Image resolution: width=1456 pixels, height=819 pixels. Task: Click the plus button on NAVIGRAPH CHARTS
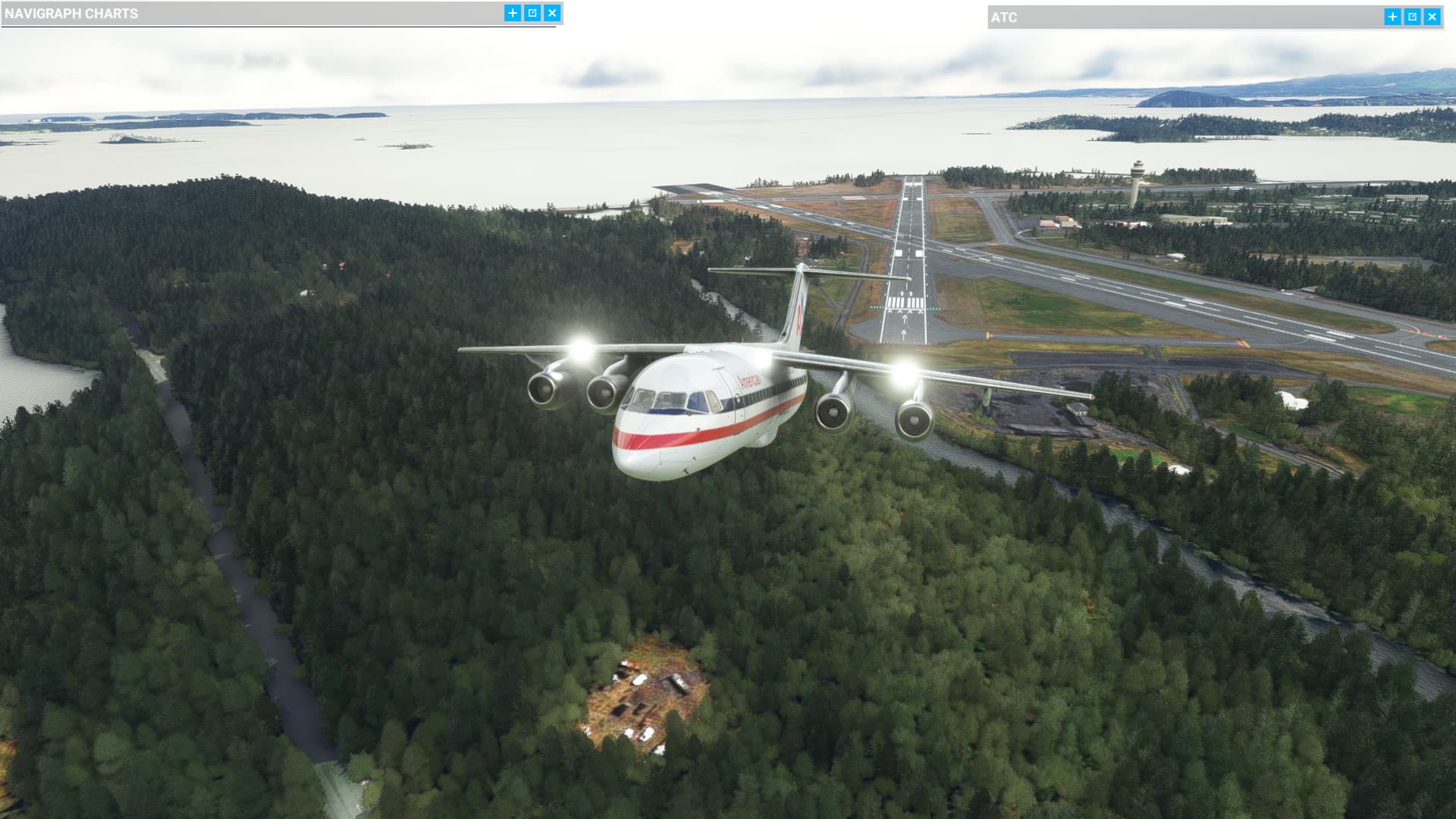513,13
